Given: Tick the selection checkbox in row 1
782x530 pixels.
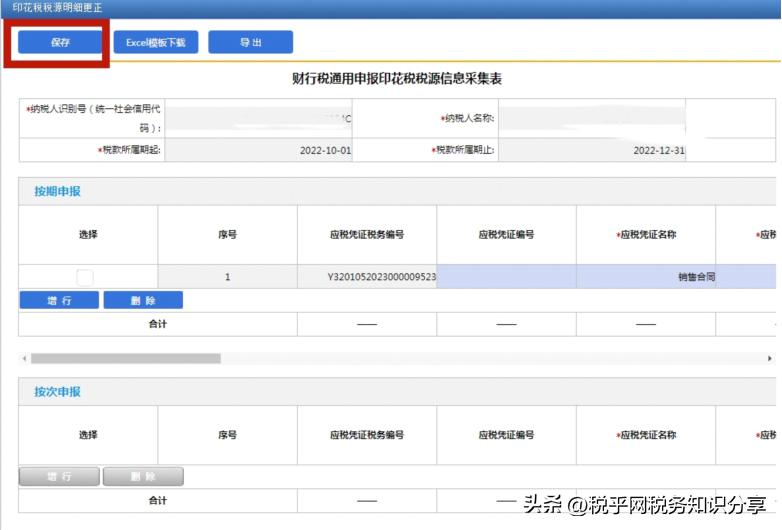Looking at the screenshot, I should (85, 277).
